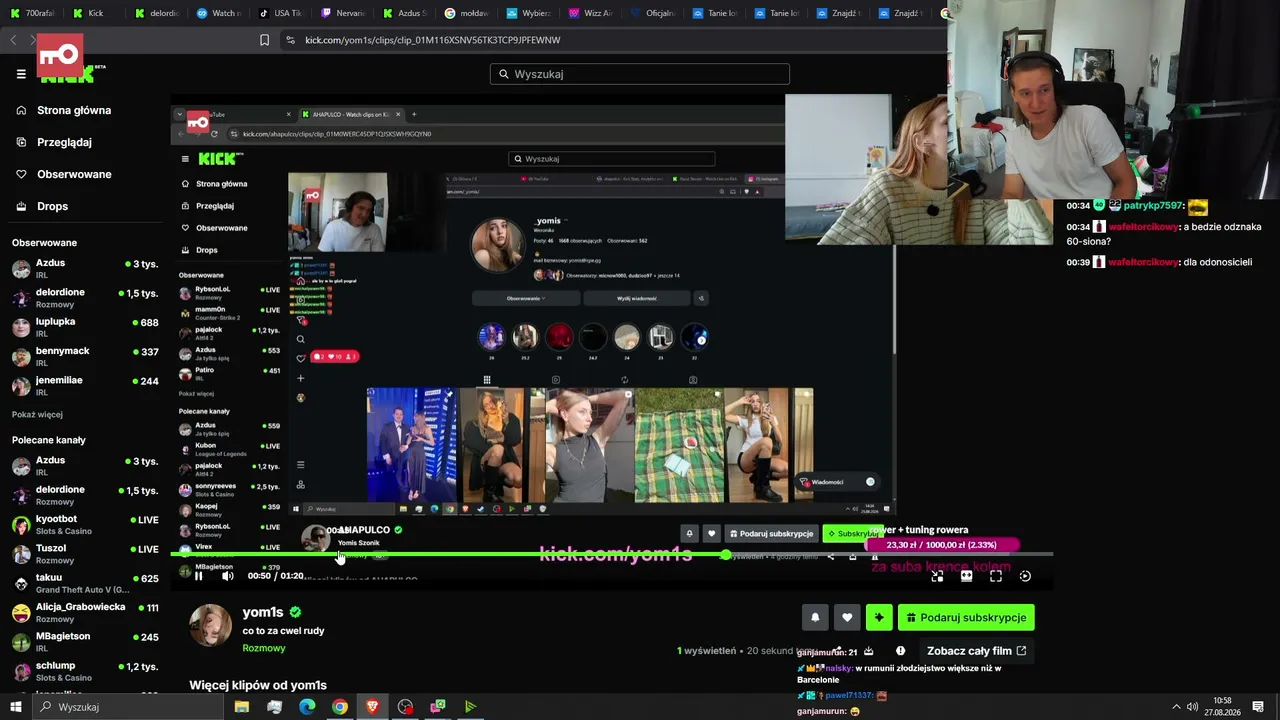Click the Więcej klipów od yom1s heading
This screenshot has height=720, width=1280.
[x=258, y=685]
